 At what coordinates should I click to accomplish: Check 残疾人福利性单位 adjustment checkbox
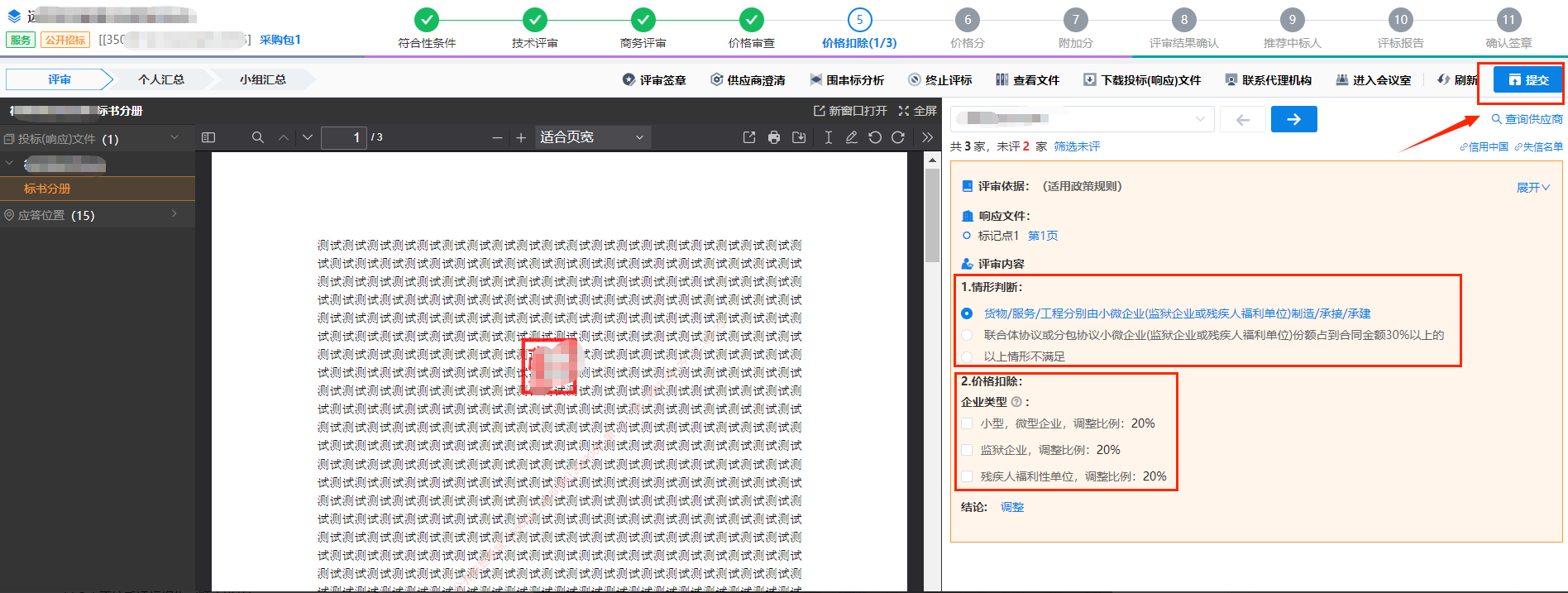[x=967, y=476]
